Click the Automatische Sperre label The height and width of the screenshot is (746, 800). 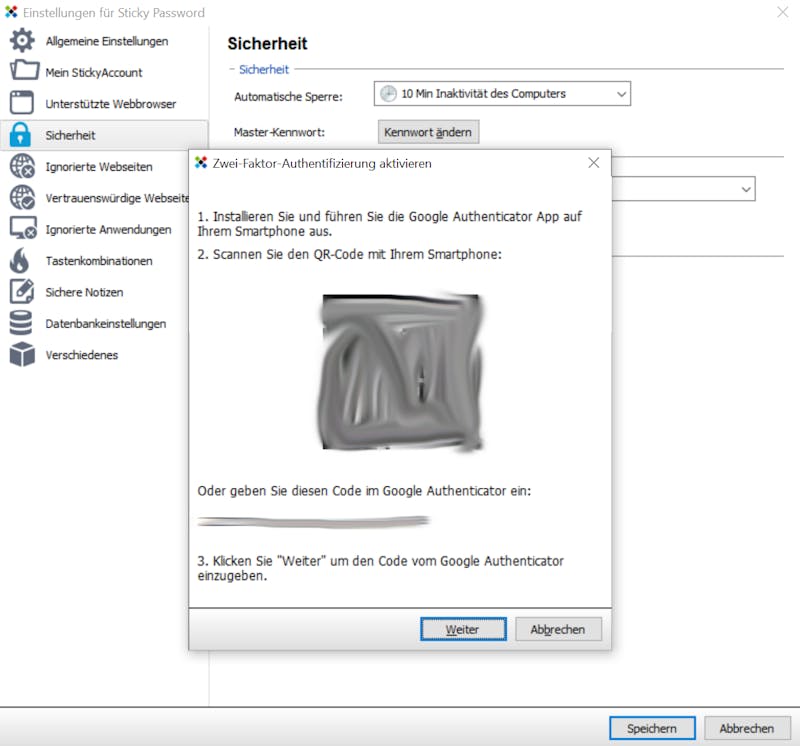288,96
